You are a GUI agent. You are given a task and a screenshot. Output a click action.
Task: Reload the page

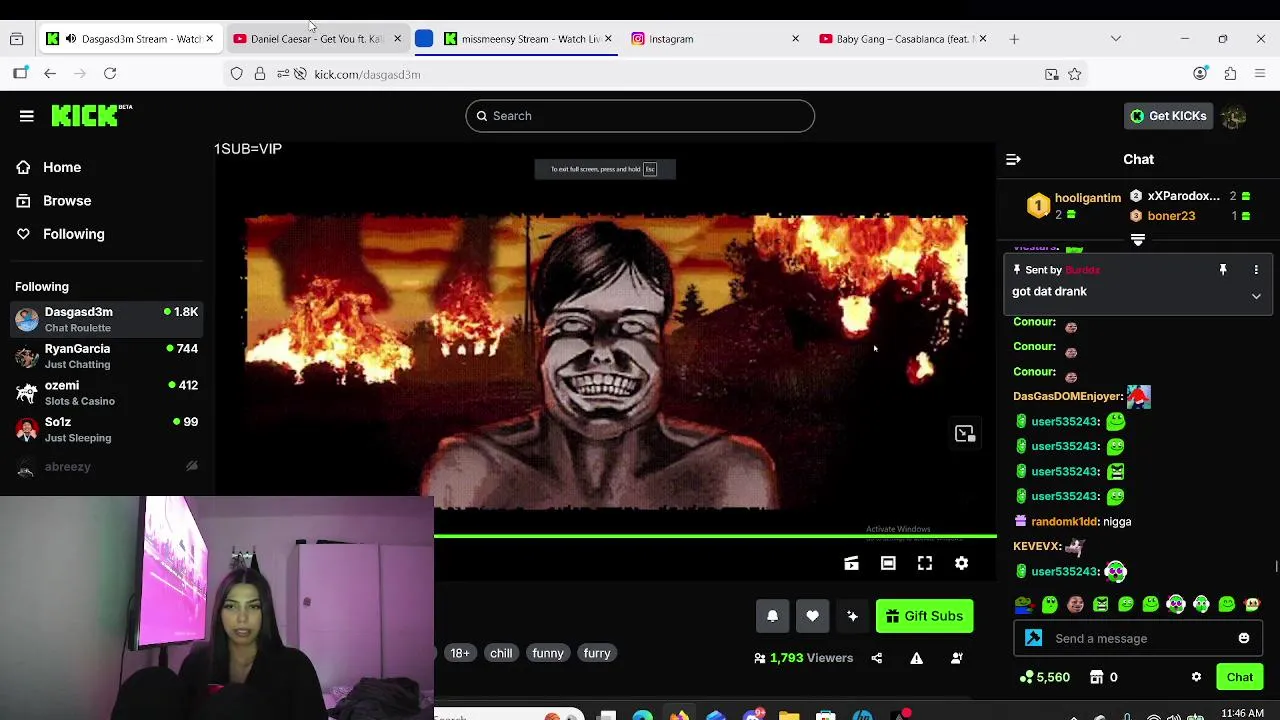110,74
